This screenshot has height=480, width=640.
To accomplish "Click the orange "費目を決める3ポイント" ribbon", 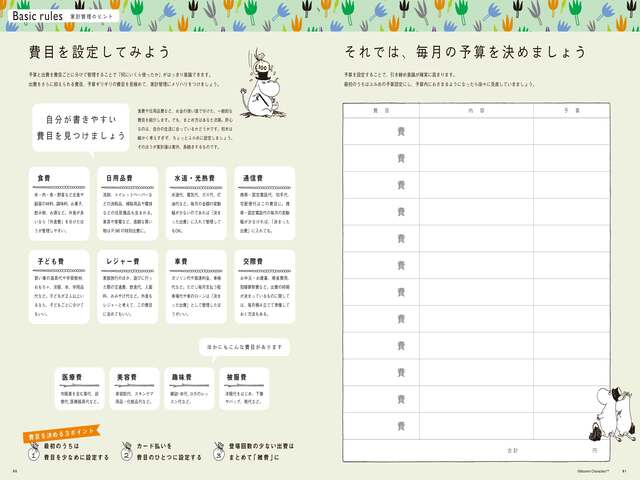I will (62, 433).
